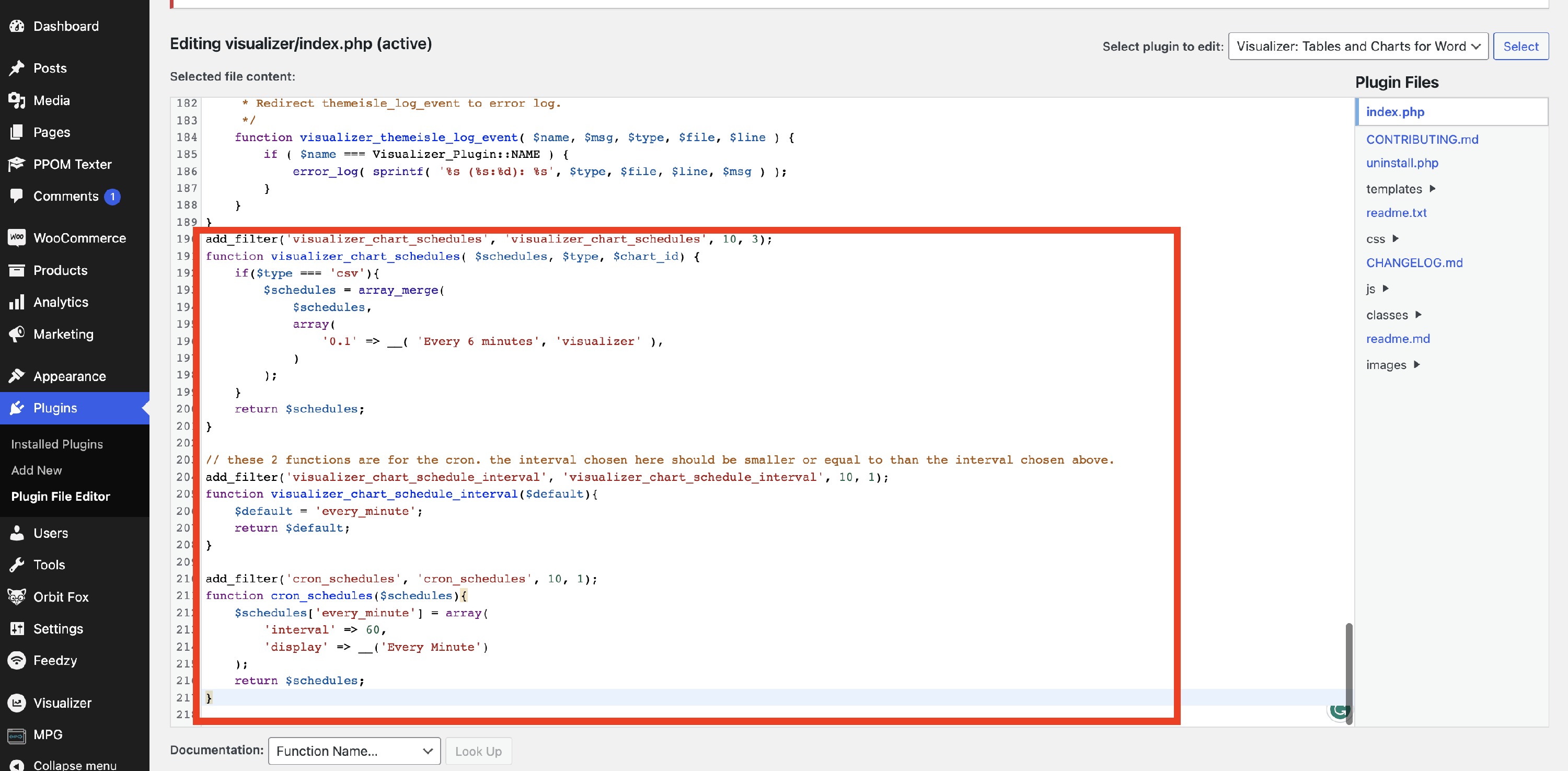Click the Orbit Fox fox icon
This screenshot has width=1568, height=771.
click(x=16, y=596)
